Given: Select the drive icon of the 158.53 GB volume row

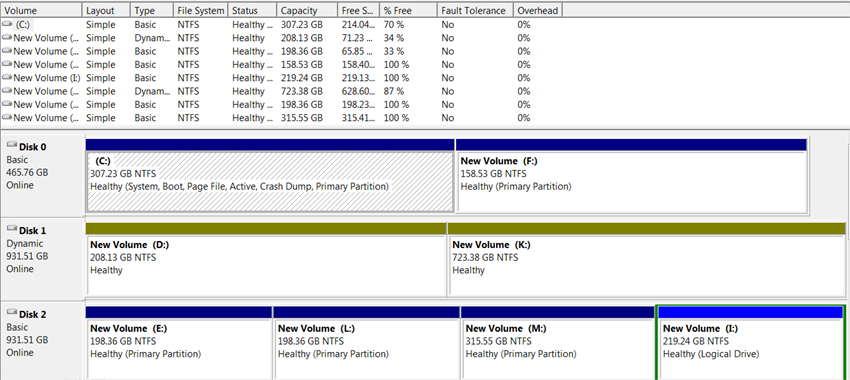Looking at the screenshot, I should coord(7,65).
